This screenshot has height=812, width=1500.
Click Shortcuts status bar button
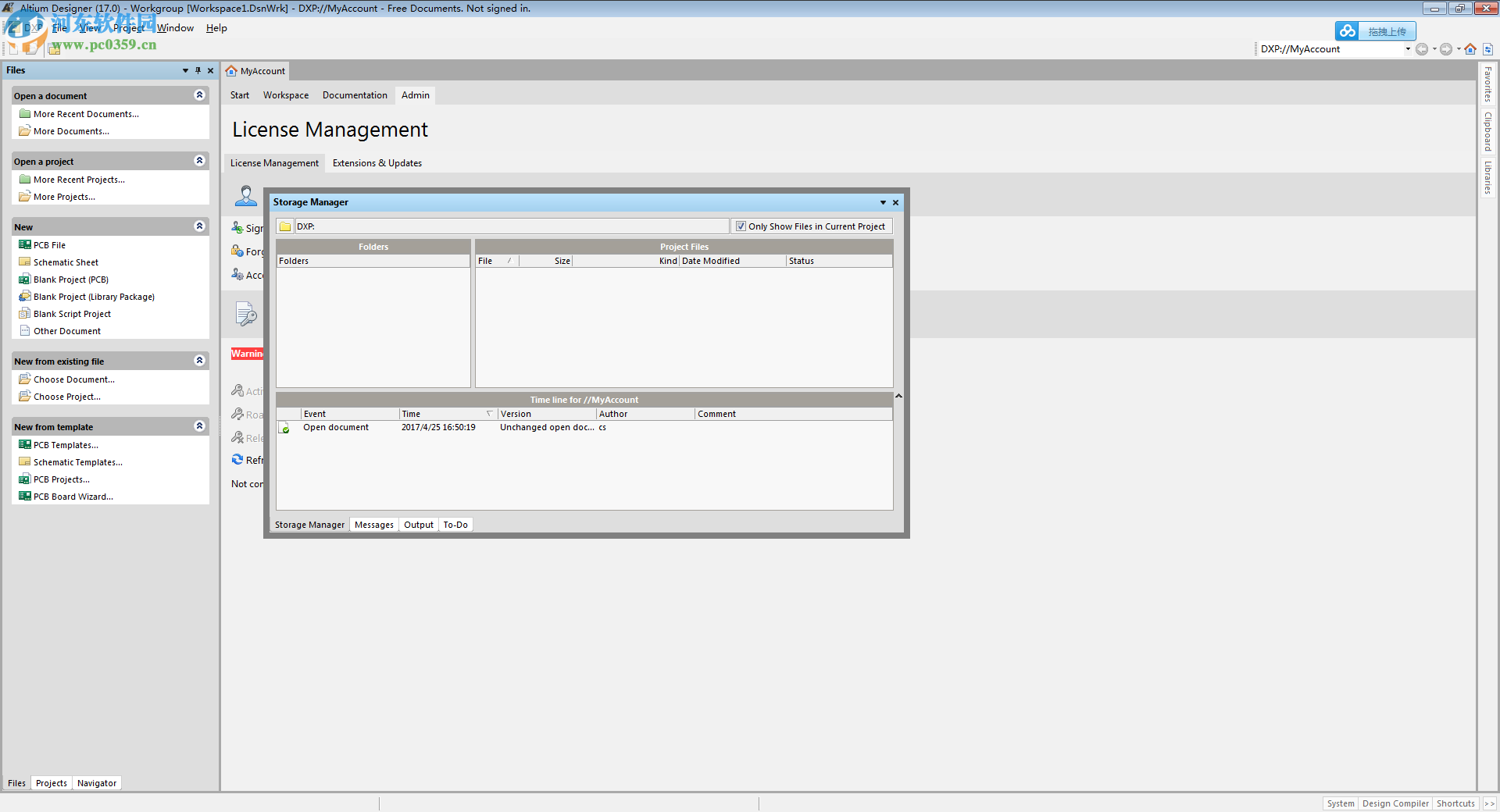[1455, 803]
